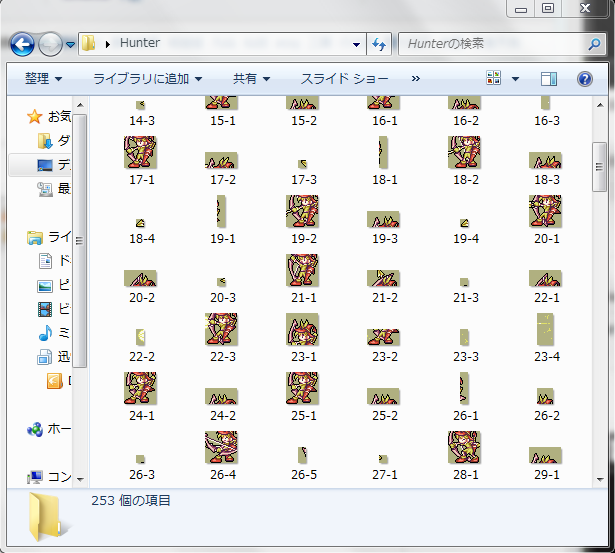Select thumbnail 17-1 hunter sprite

[x=140, y=152]
